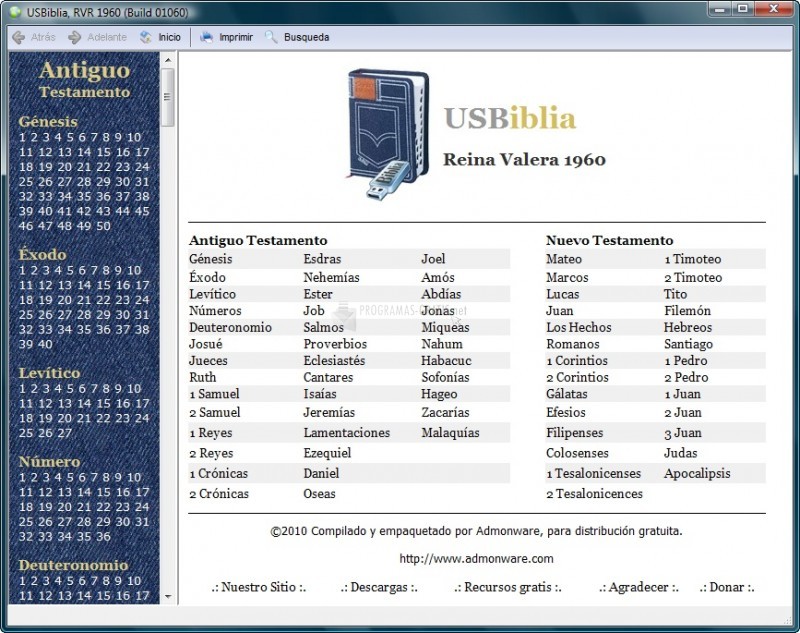Open the book of Ruth
This screenshot has height=633, width=800.
pyautogui.click(x=203, y=377)
